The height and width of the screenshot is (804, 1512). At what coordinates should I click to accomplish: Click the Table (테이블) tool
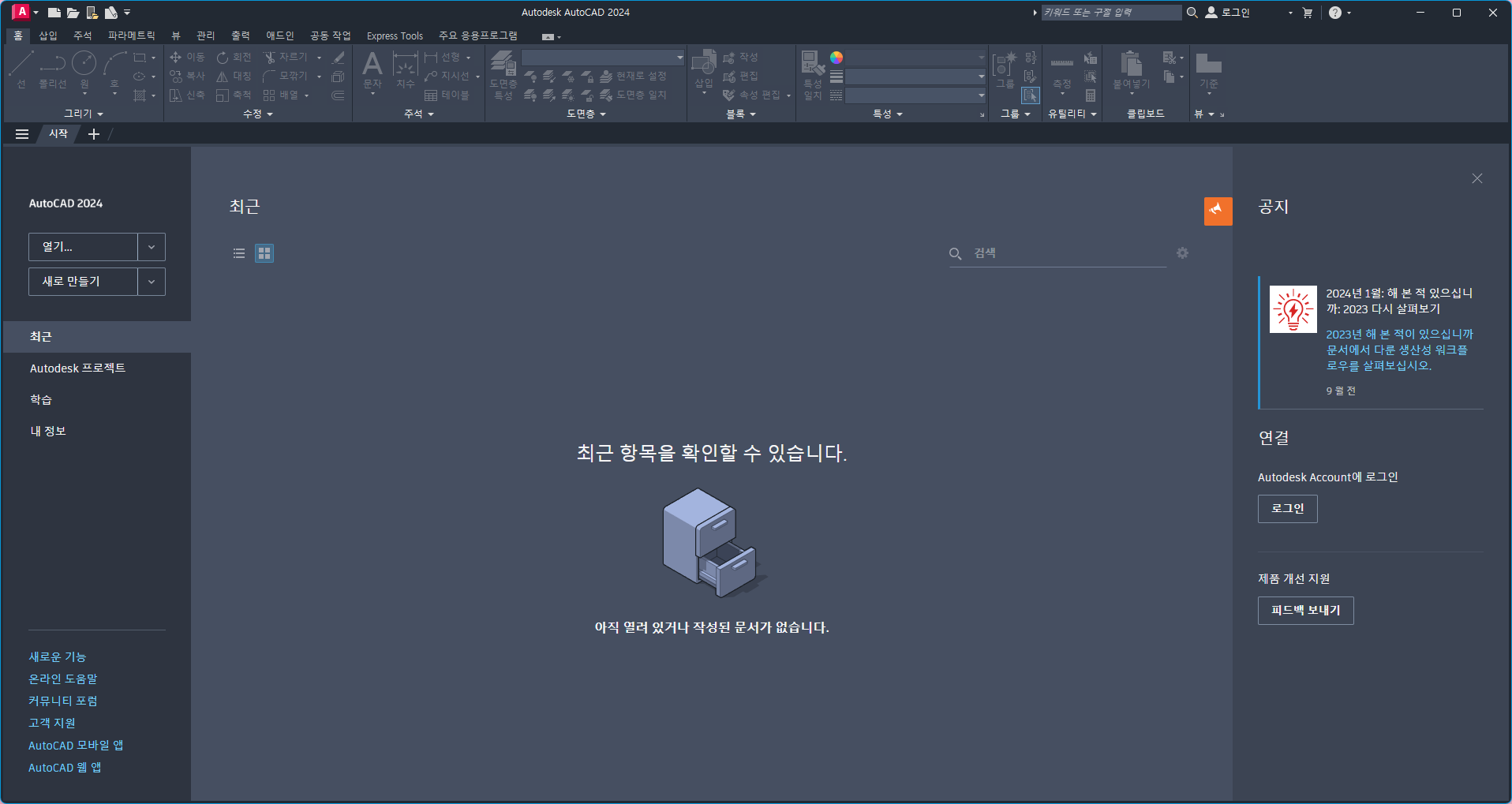[447, 95]
